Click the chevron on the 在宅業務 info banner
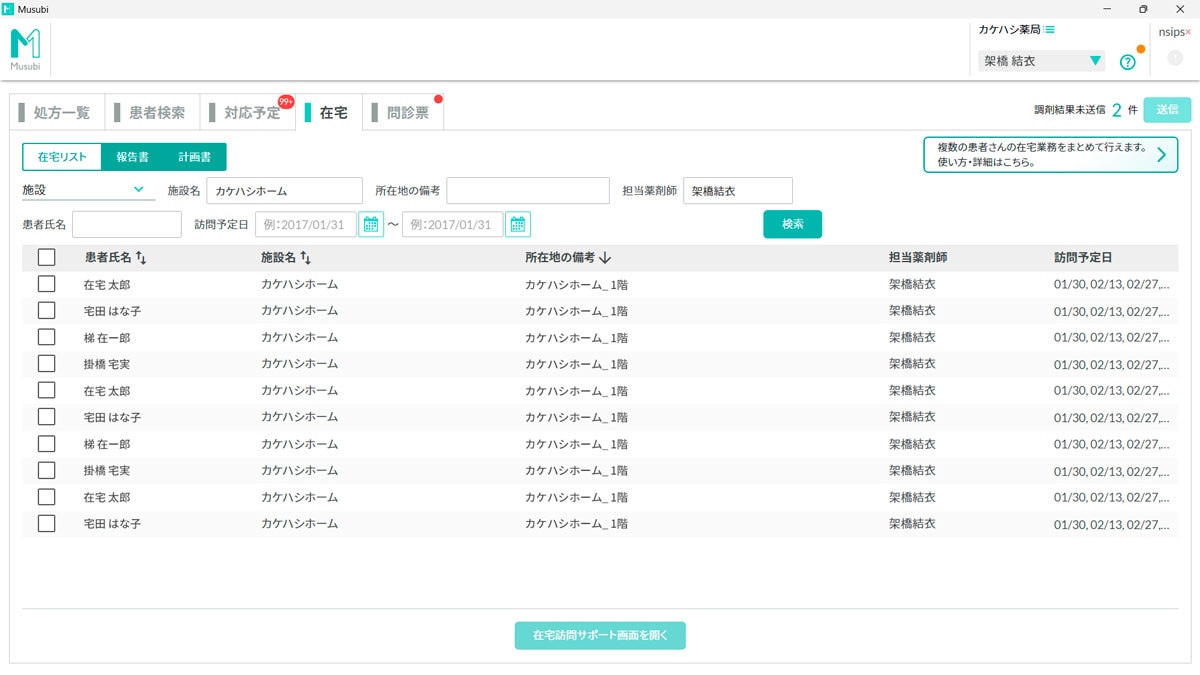This screenshot has width=1200, height=675. coord(1161,154)
